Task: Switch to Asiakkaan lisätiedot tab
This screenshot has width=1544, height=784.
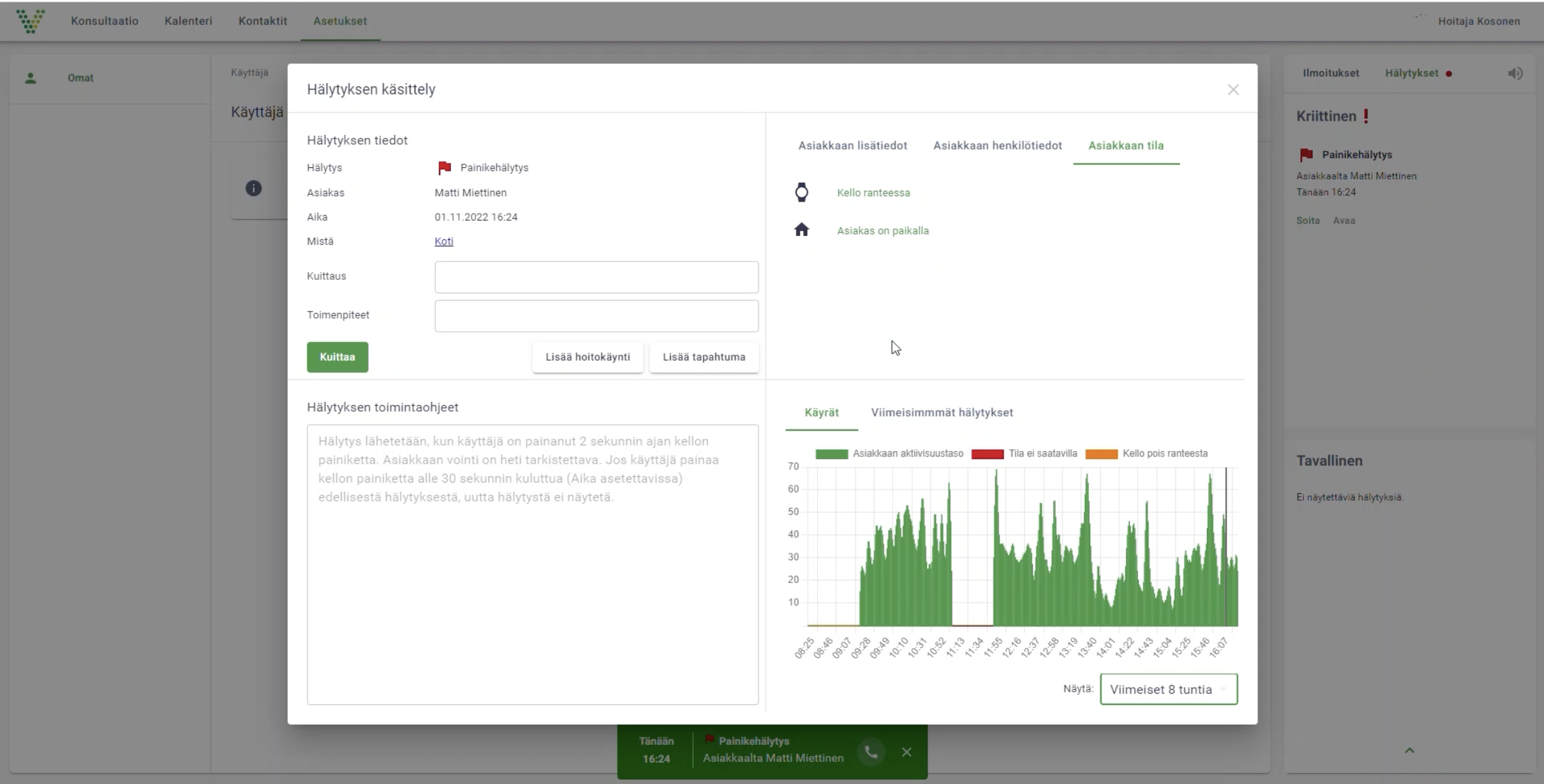Action: pos(852,146)
